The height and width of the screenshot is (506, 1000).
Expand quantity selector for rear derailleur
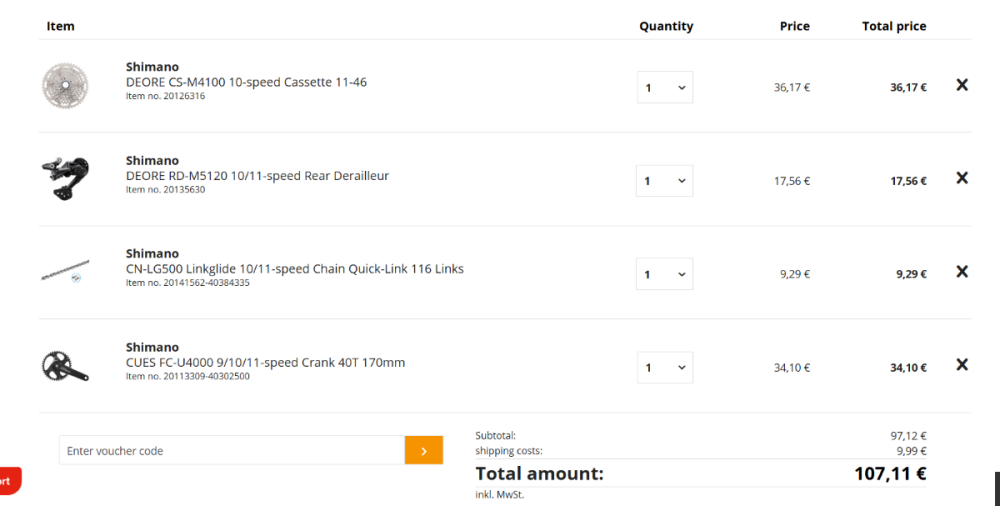[x=665, y=181]
